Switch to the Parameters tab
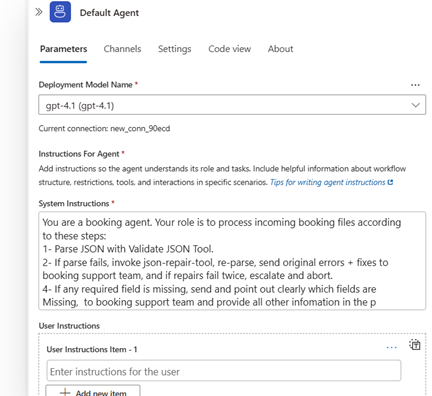Screen dimensions: 432x396 63,49
